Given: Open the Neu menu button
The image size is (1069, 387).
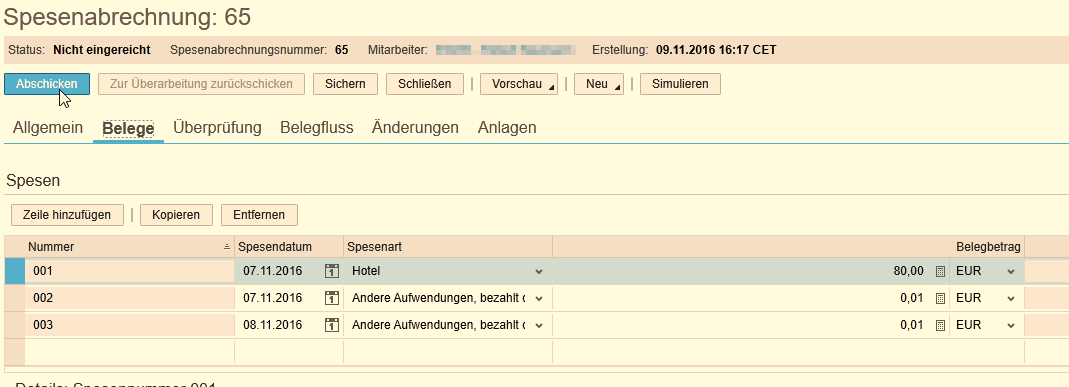Looking at the screenshot, I should (599, 84).
